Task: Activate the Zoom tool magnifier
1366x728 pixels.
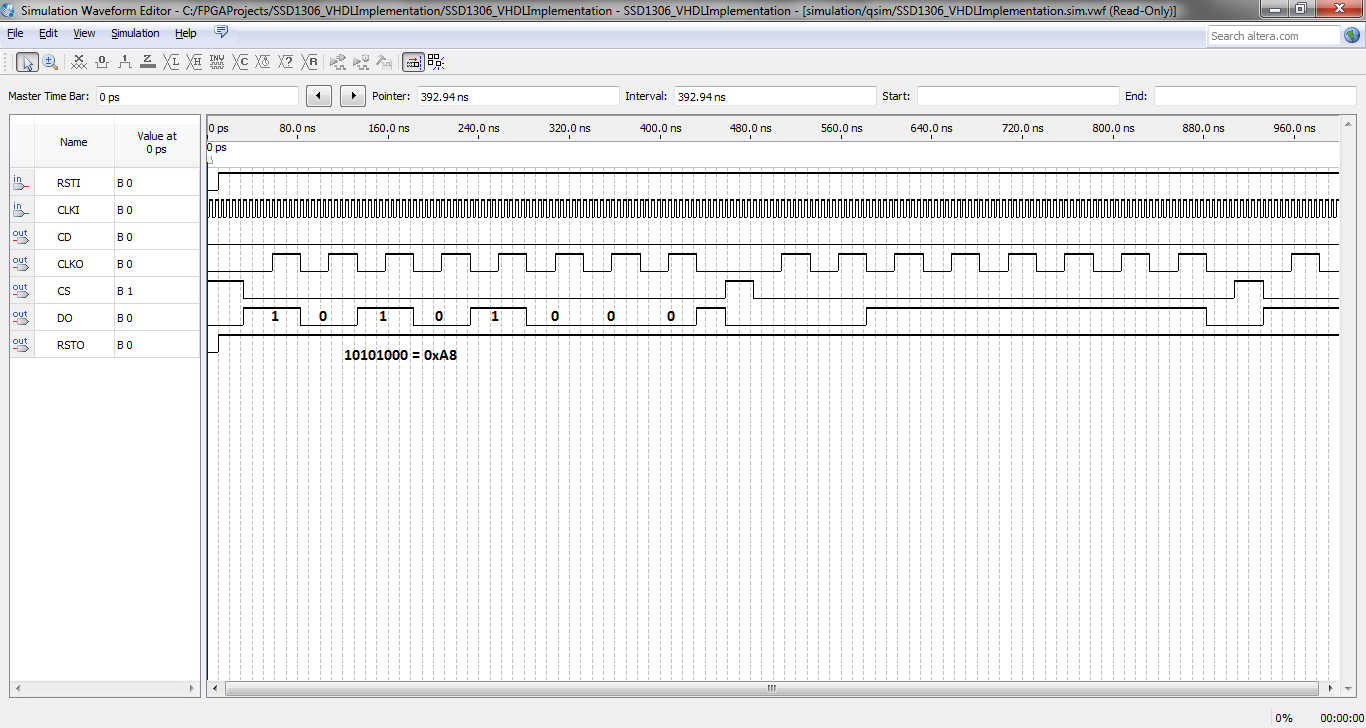Action: (49, 62)
